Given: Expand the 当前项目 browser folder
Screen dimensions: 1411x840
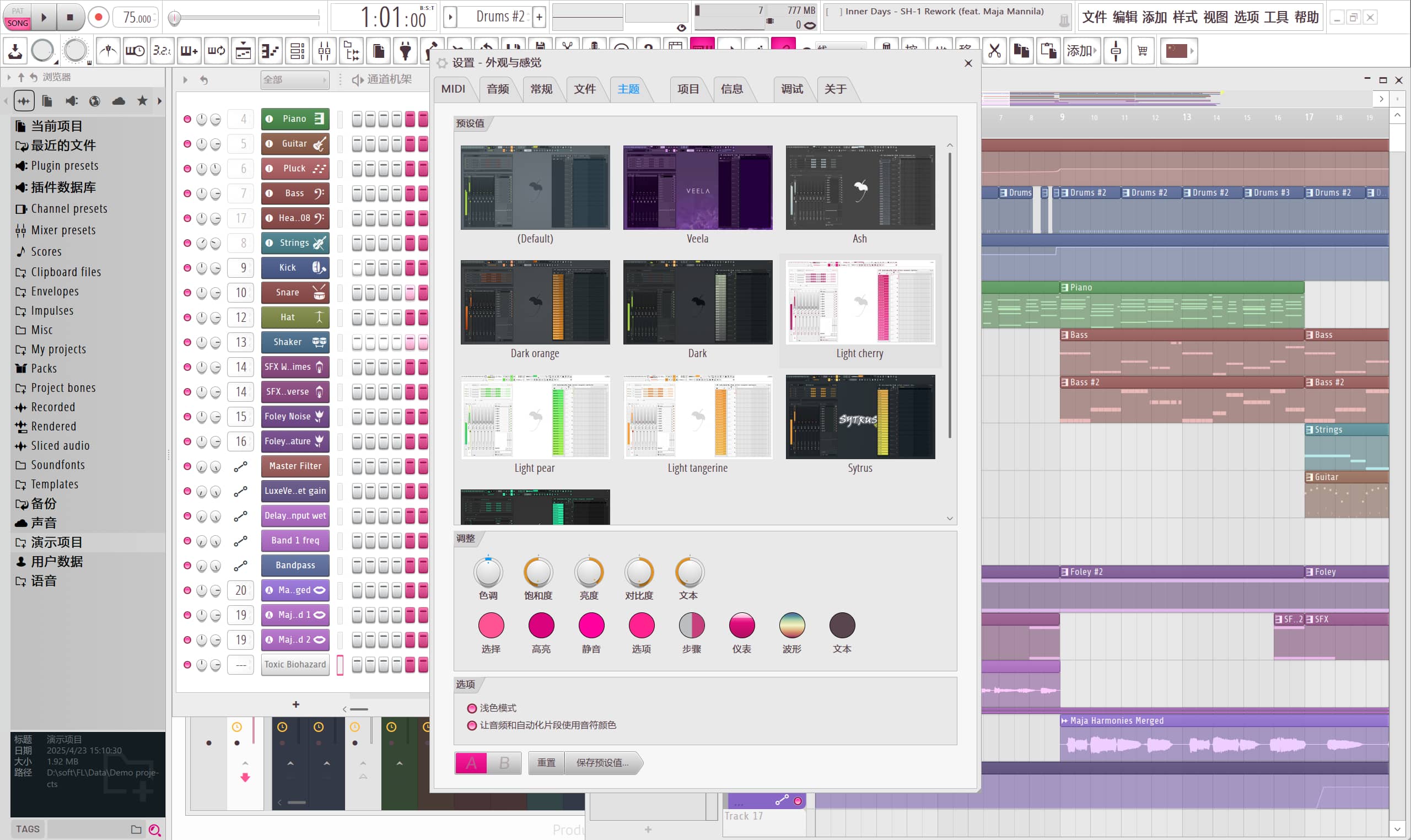Looking at the screenshot, I should tap(56, 126).
